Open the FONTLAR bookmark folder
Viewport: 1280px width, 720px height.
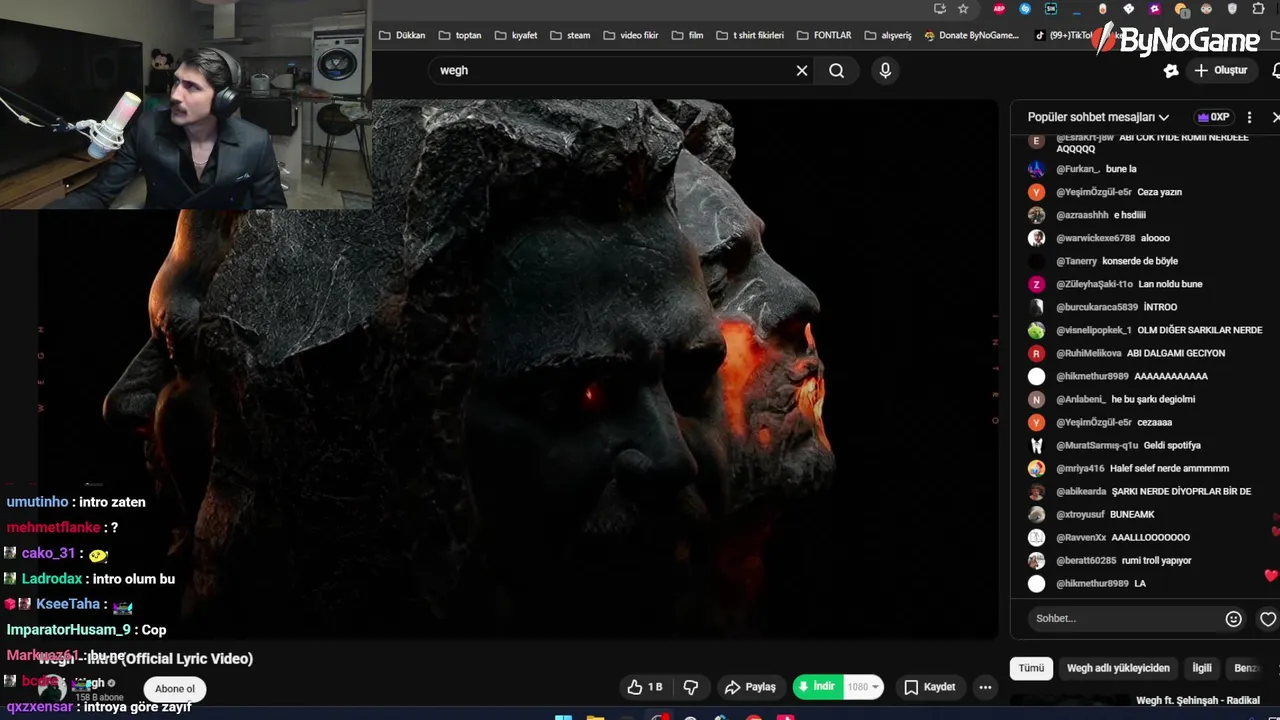(x=824, y=35)
